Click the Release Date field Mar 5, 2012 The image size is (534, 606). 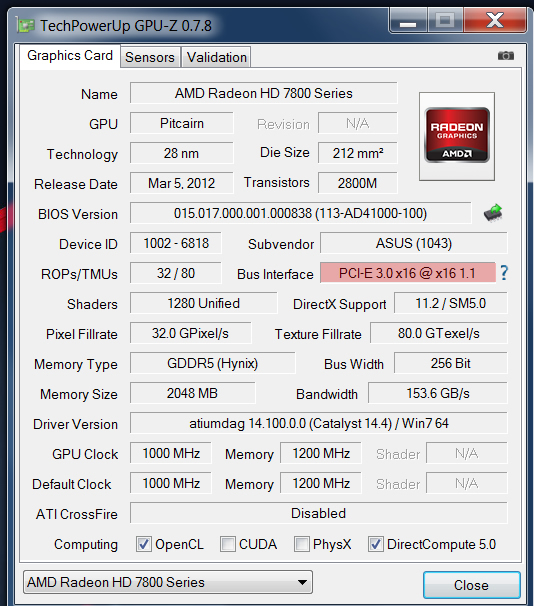182,183
